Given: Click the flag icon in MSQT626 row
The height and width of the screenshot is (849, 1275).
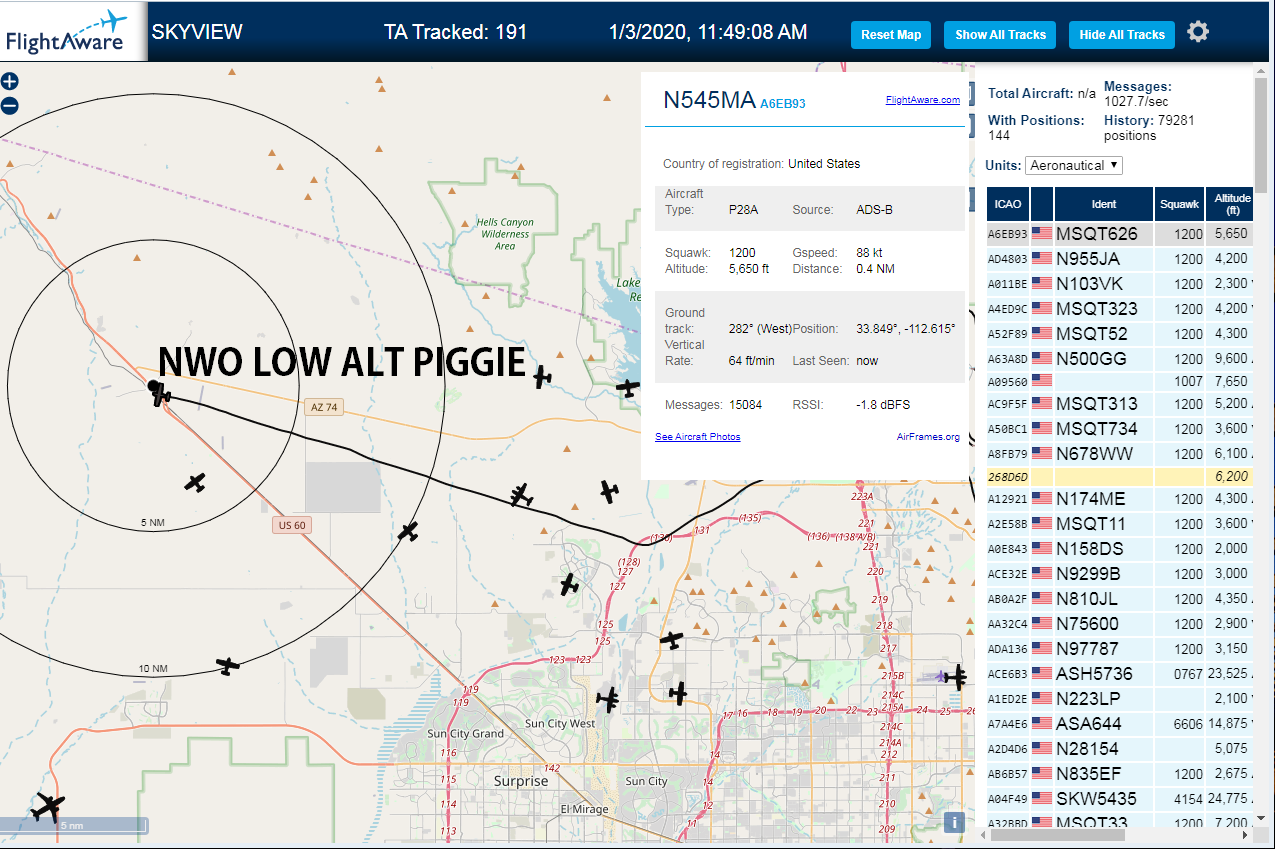Looking at the screenshot, I should click(1042, 234).
